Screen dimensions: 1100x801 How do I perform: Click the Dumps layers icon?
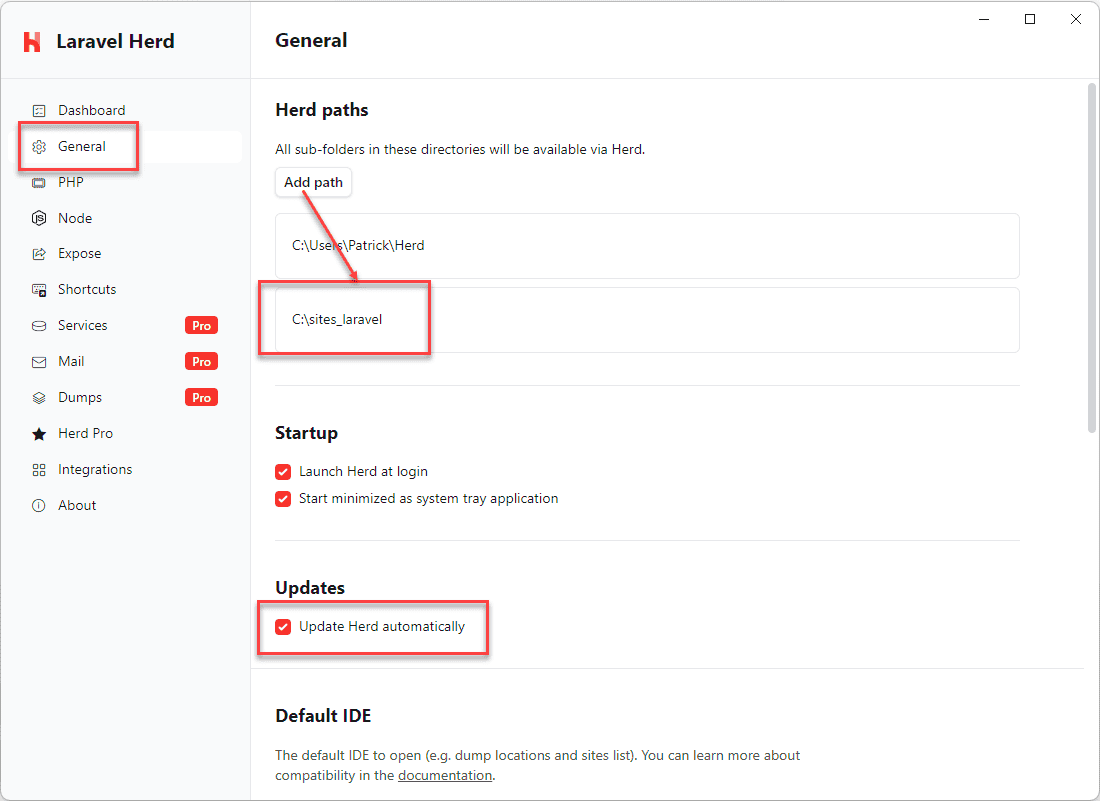point(39,398)
